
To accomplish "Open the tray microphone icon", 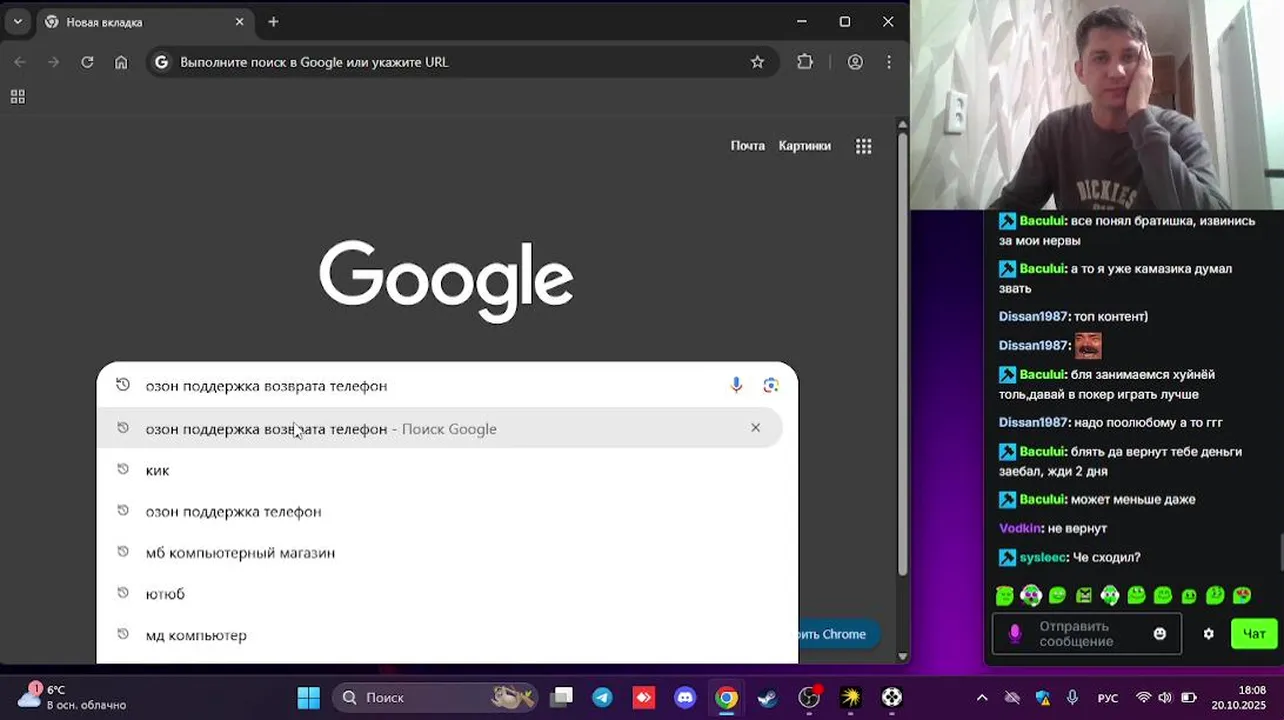I will [1072, 697].
